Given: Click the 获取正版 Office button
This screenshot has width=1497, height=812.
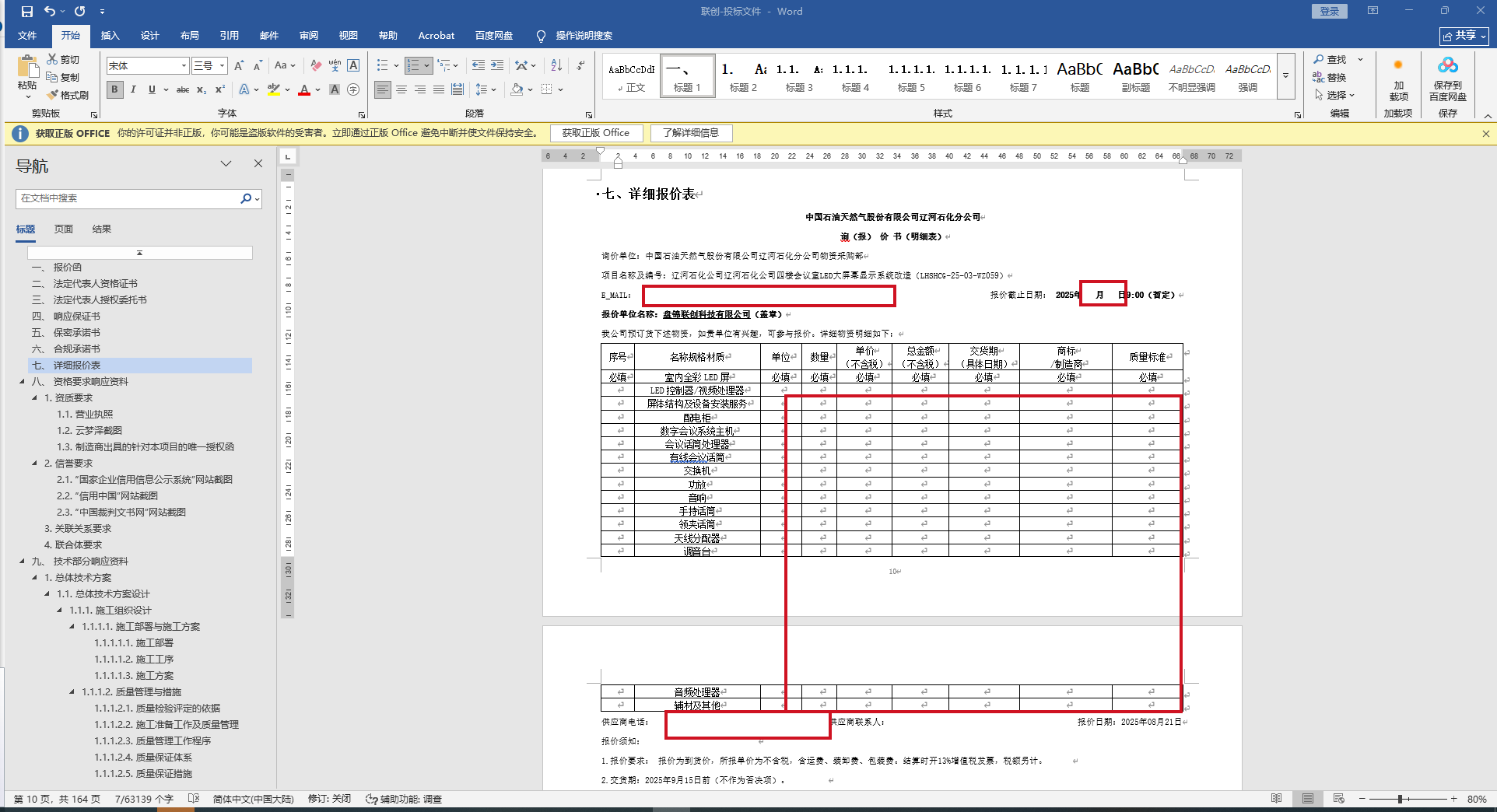Looking at the screenshot, I should pos(596,133).
